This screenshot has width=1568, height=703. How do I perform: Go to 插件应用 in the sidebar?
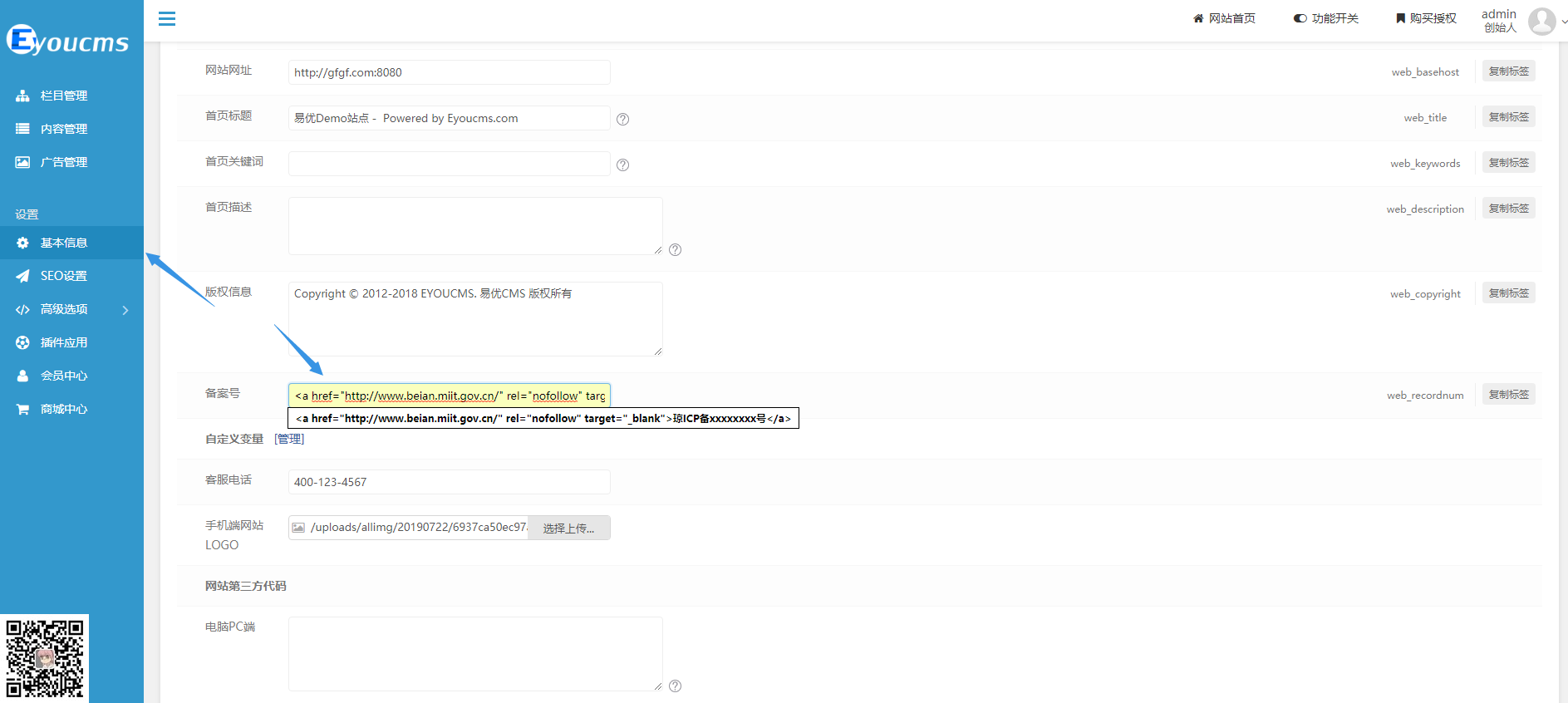pyautogui.click(x=63, y=342)
